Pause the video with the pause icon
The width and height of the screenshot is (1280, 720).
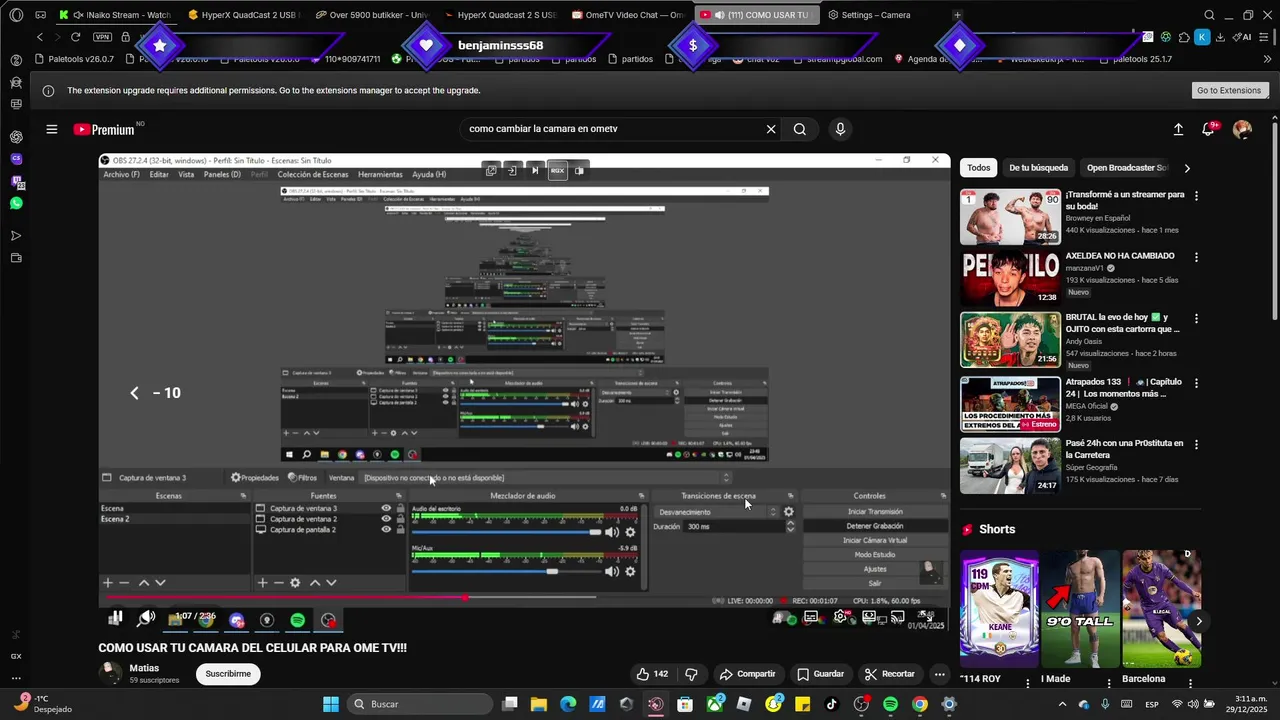coord(116,619)
